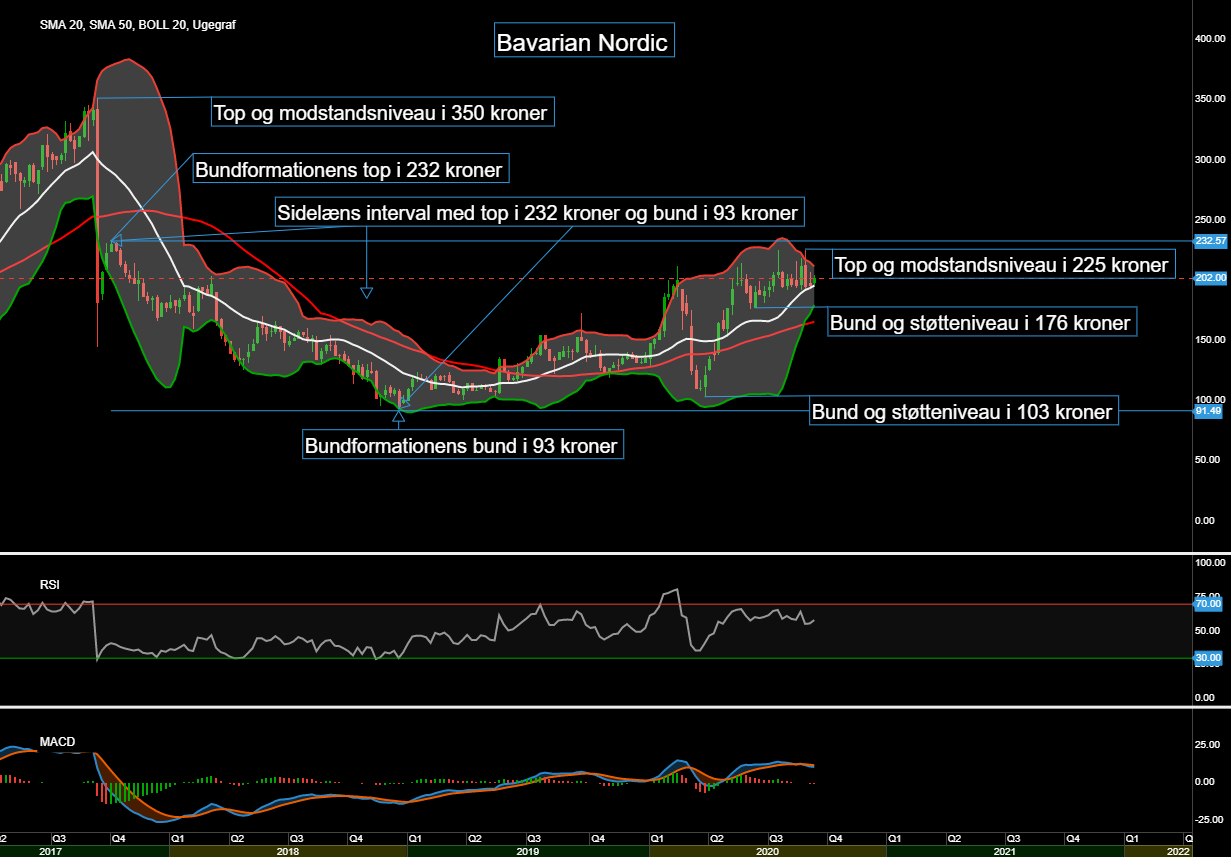Click the 2018 year label on the timeline
Image resolution: width=1231 pixels, height=857 pixels.
coord(287,851)
